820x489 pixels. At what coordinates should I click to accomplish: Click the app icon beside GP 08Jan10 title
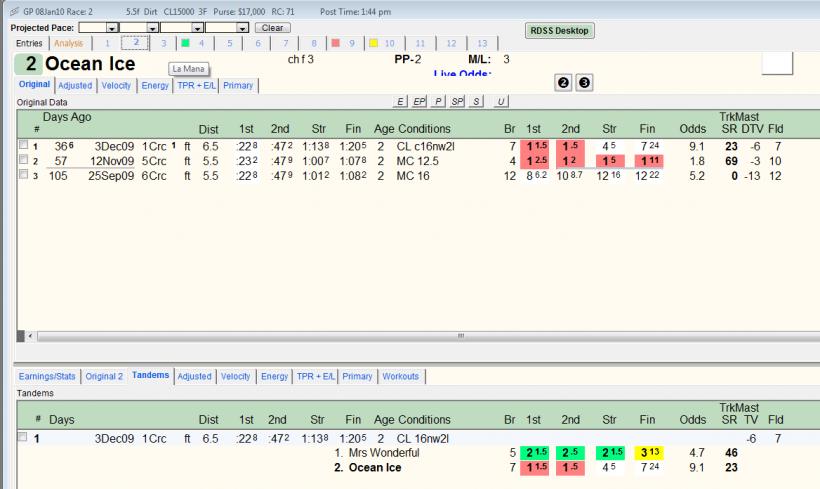(x=15, y=12)
